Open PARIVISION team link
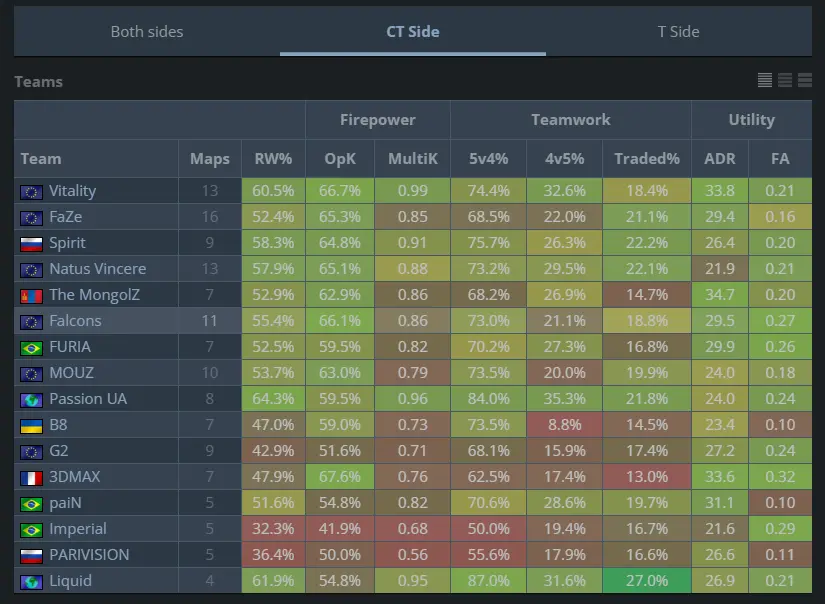The image size is (825, 604). coord(89,555)
